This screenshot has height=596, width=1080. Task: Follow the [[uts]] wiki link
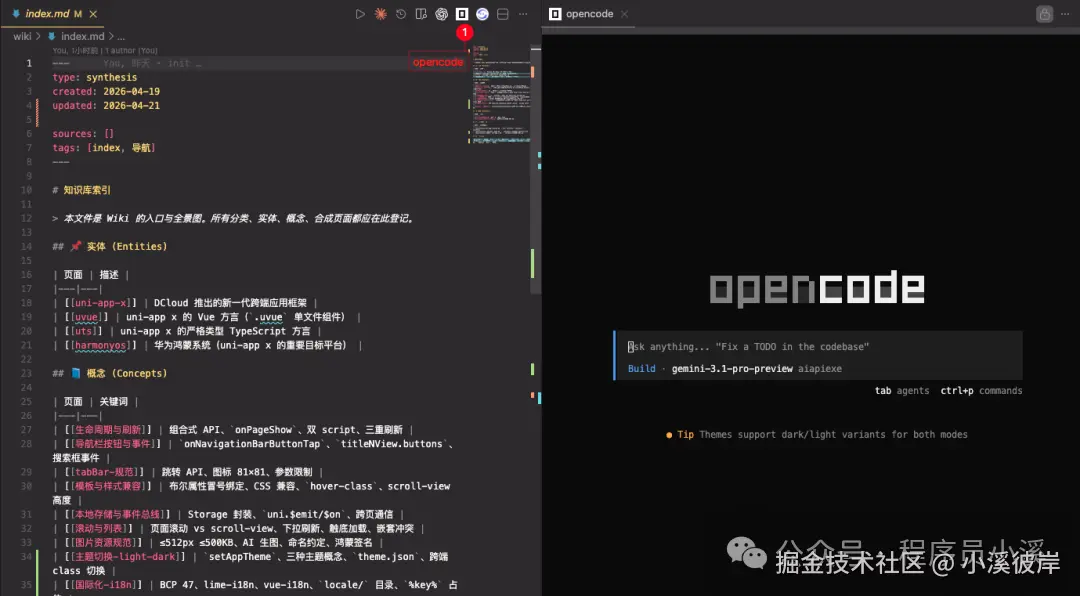click(x=85, y=331)
